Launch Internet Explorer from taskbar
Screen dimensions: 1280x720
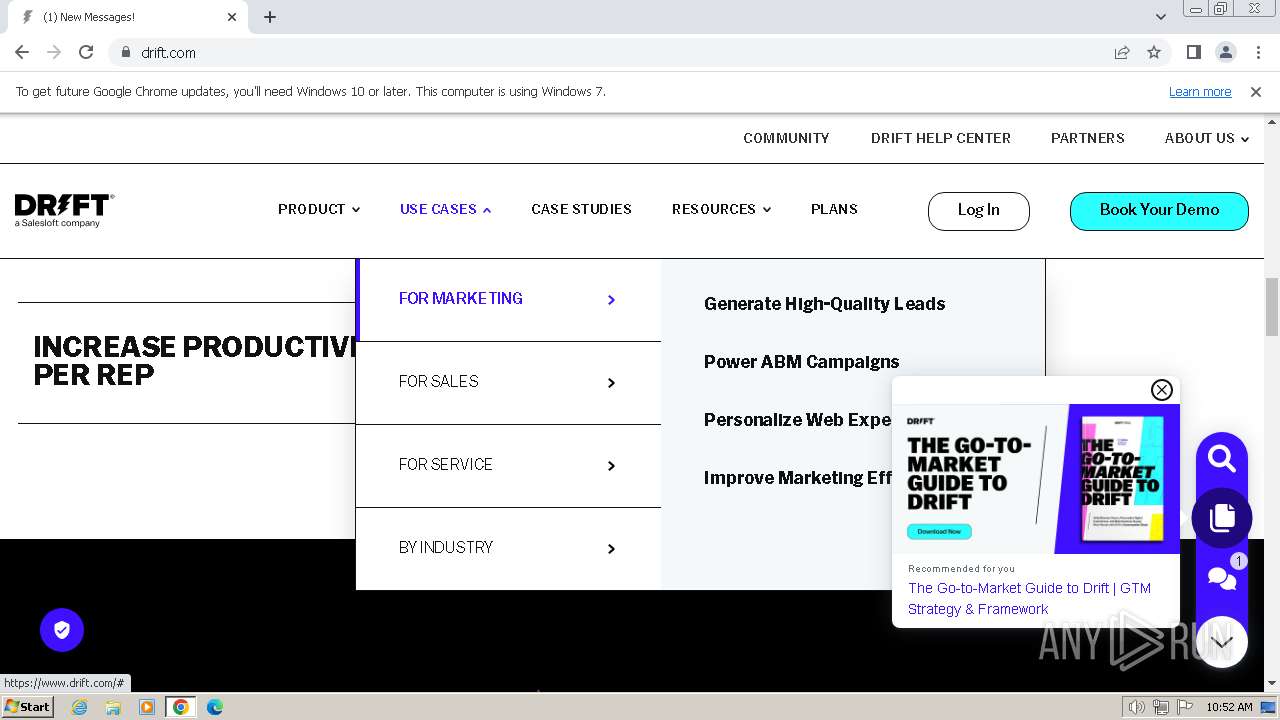point(79,707)
